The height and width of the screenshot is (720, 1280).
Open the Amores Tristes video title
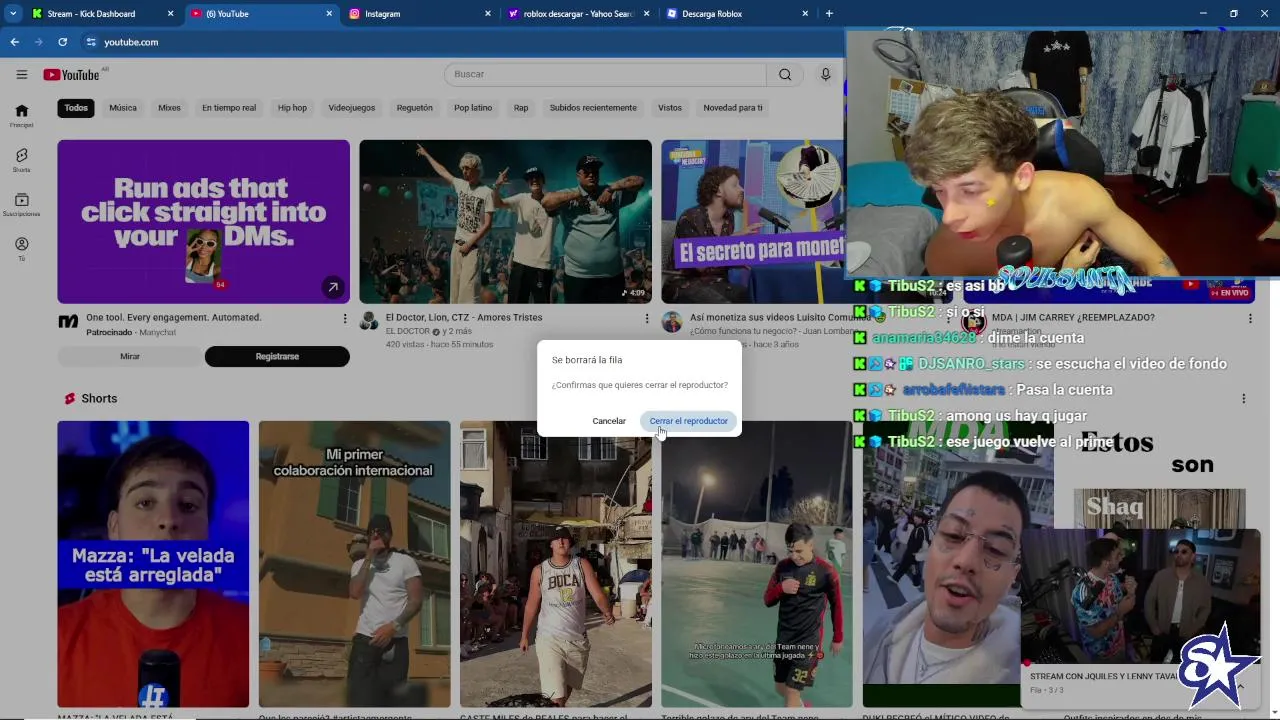pos(464,317)
